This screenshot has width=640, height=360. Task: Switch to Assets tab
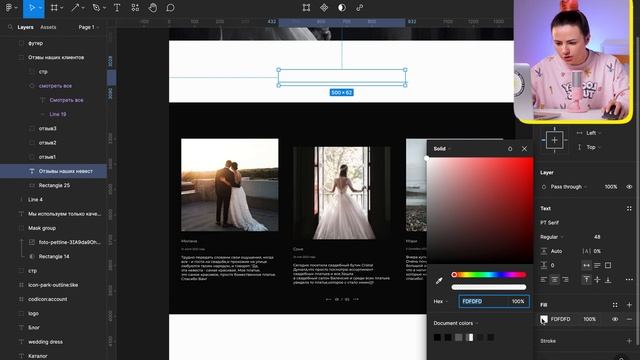48,27
